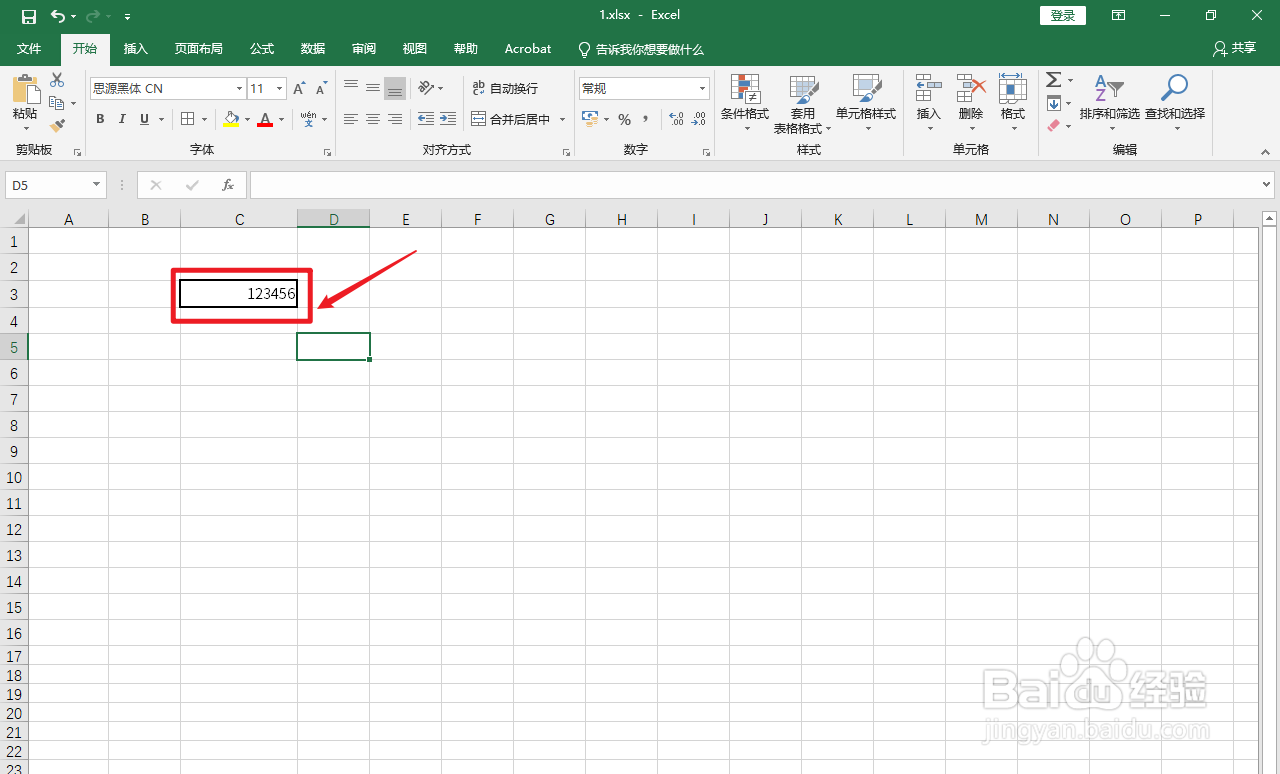Screen dimensions: 1280x774
Task: Open the font size dropdown showing 11
Action: (x=280, y=89)
